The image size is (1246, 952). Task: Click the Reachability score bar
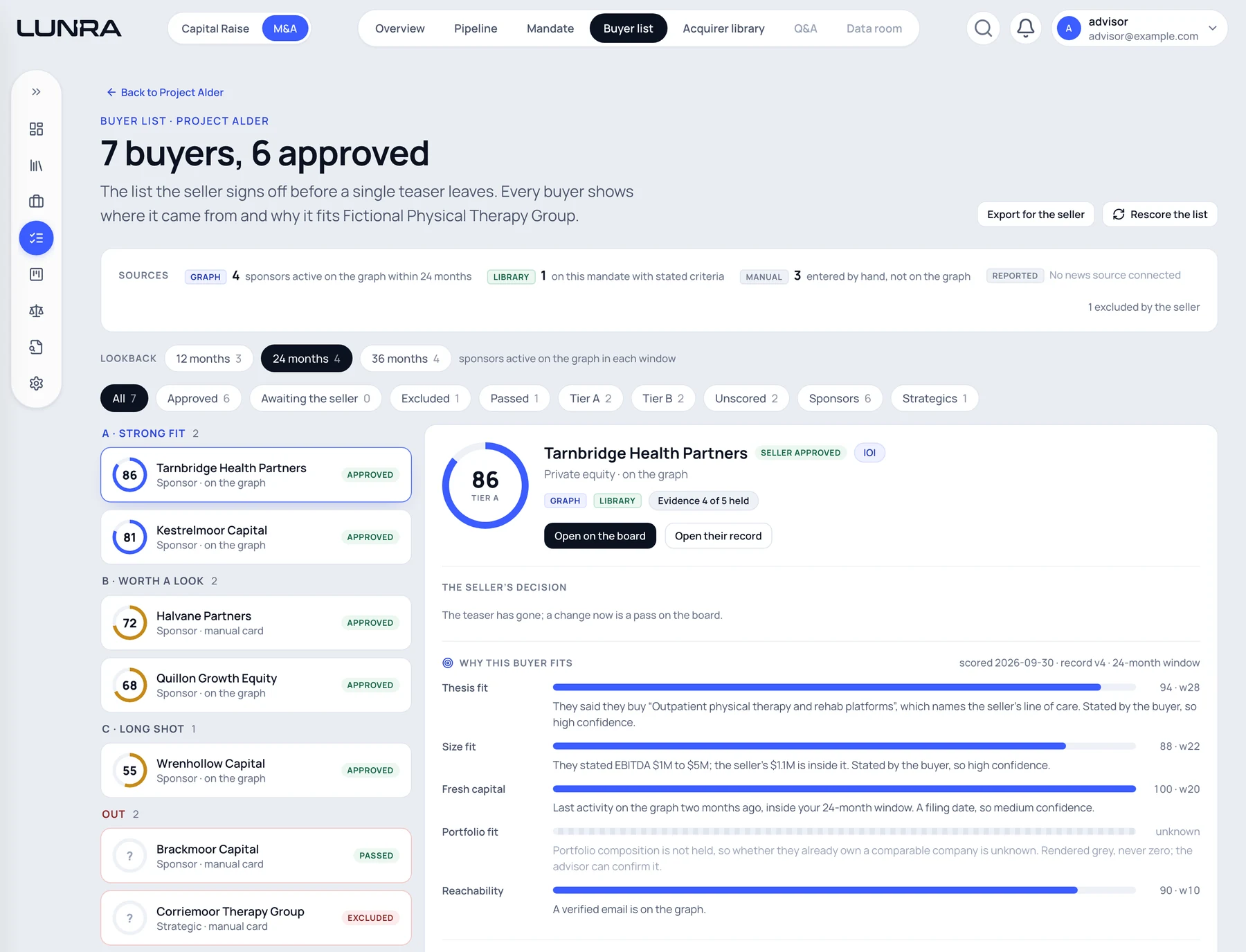click(x=844, y=890)
